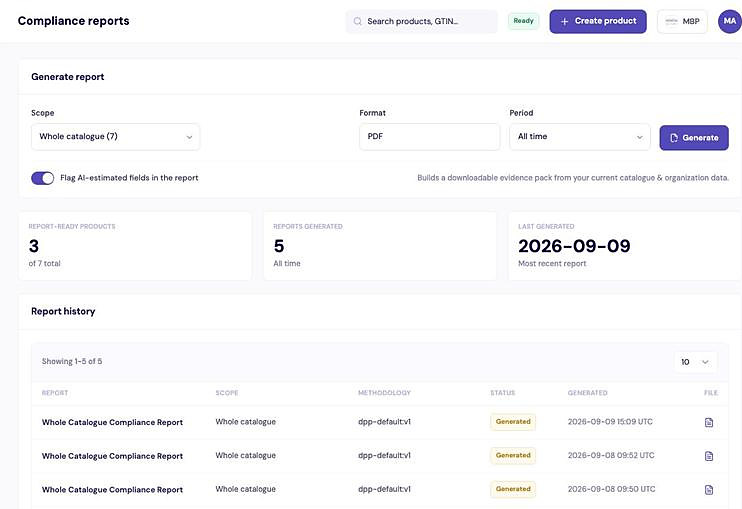The height and width of the screenshot is (509, 742).
Task: Click the 2026-09-08 09:50 UTC timestamp
Action: pos(611,489)
